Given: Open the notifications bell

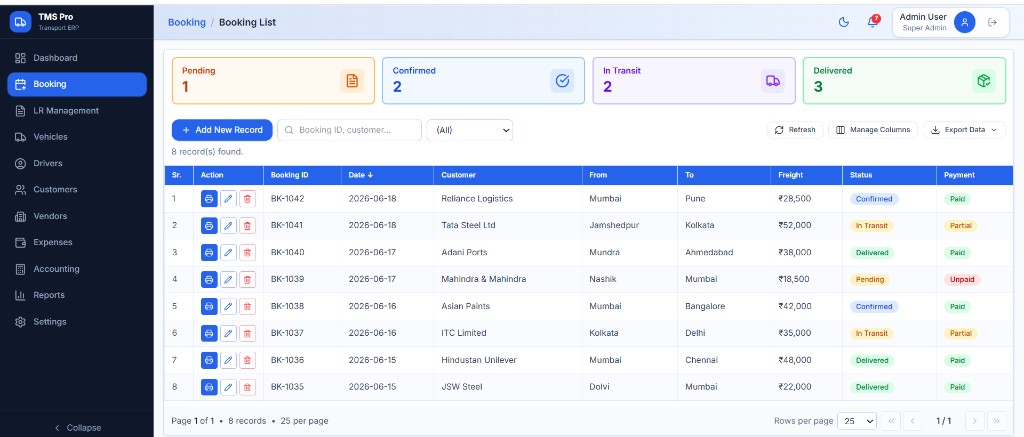Looking at the screenshot, I should pyautogui.click(x=872, y=22).
